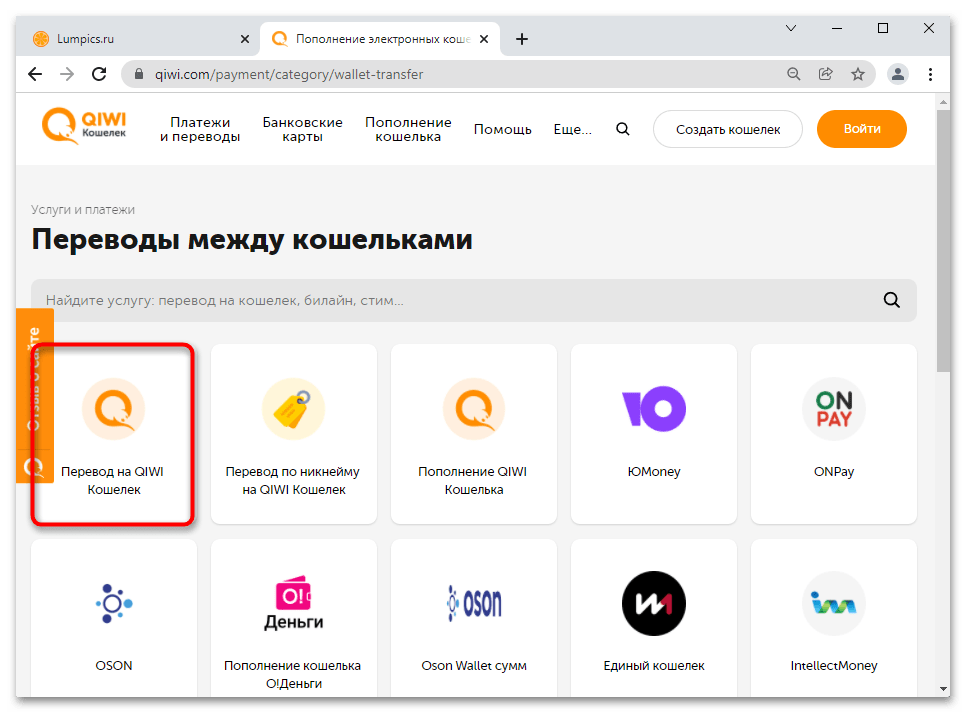
Task: Open the Chrome three-dot menu
Action: click(931, 74)
